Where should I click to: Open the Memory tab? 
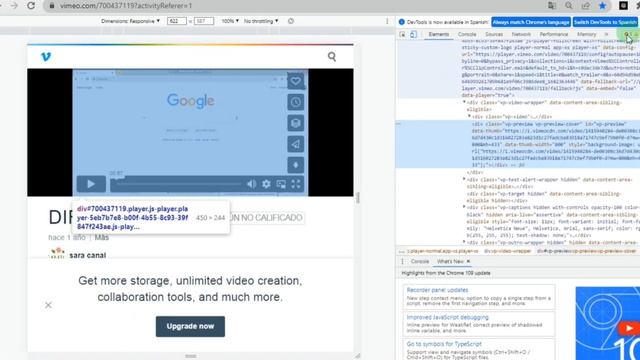click(587, 34)
